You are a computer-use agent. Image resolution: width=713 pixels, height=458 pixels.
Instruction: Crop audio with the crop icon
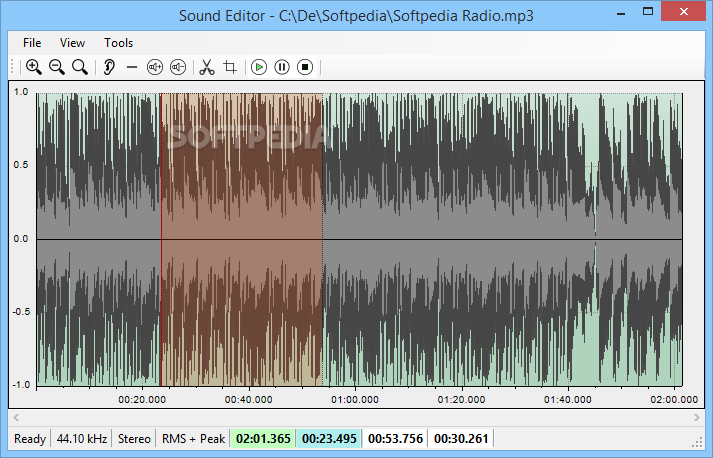point(230,67)
